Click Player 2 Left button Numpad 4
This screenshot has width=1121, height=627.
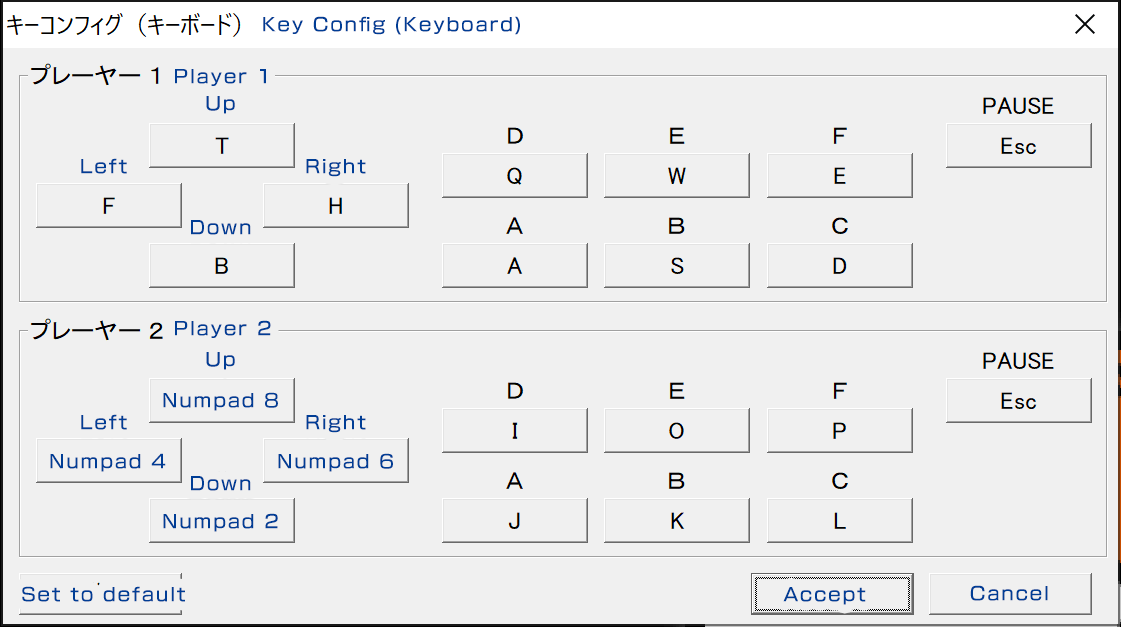(108, 461)
